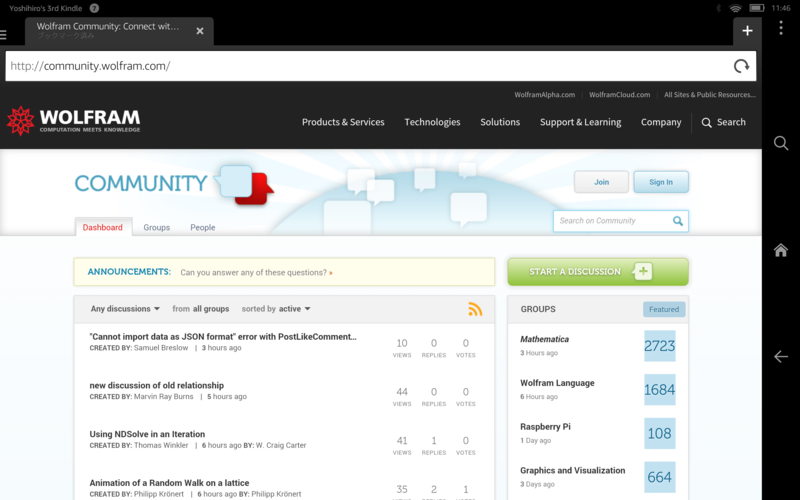
Task: Open new discussion of old relationship
Action: (x=157, y=385)
